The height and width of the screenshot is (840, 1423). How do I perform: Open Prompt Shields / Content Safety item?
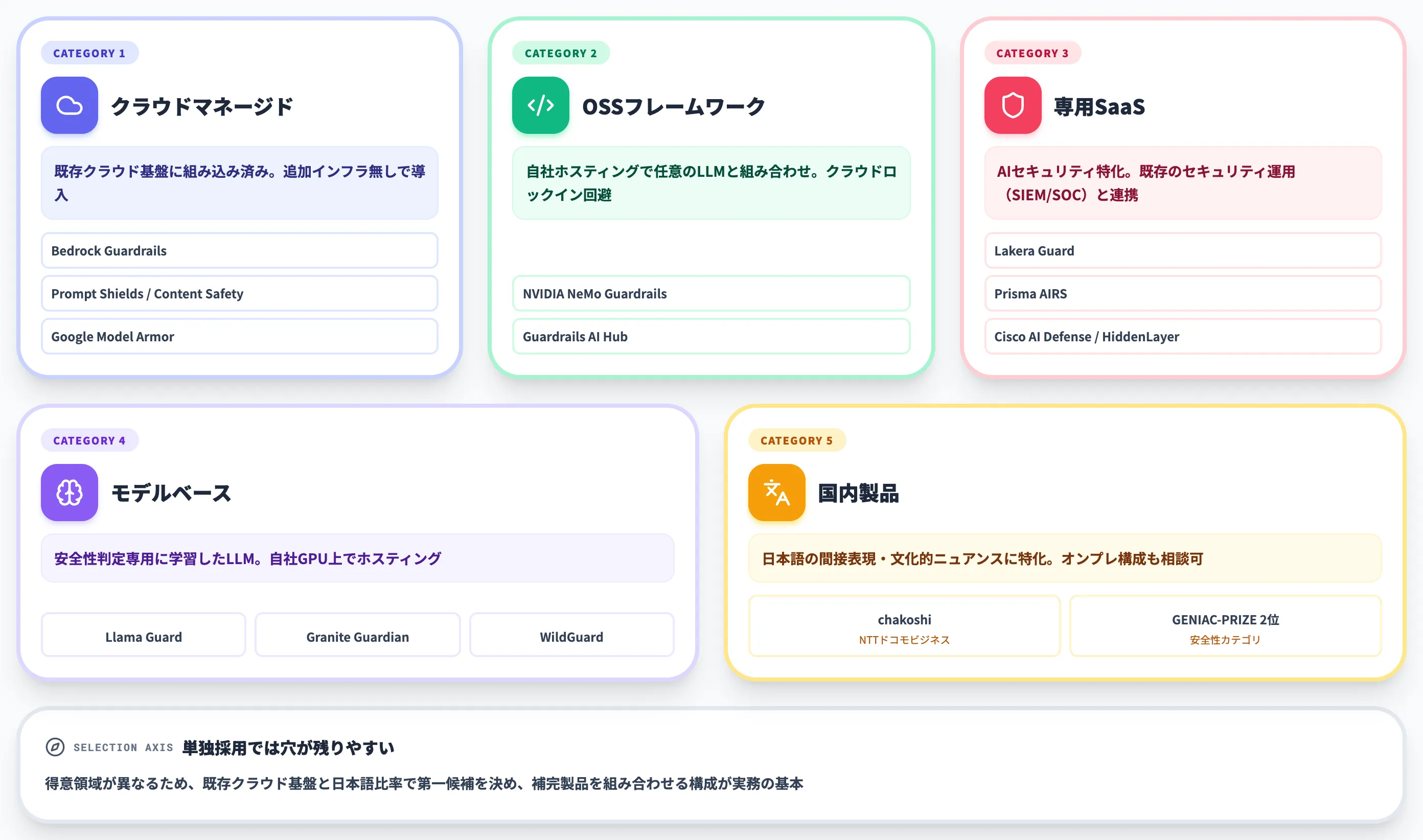[240, 294]
